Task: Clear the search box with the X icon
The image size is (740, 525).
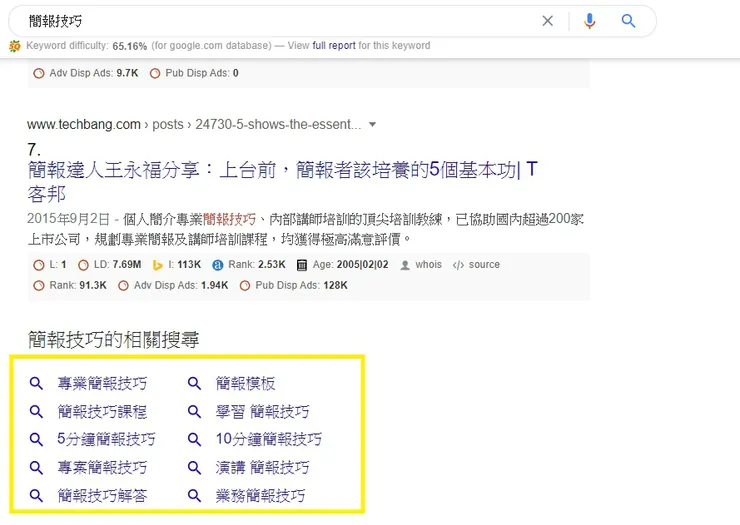Action: pyautogui.click(x=547, y=21)
